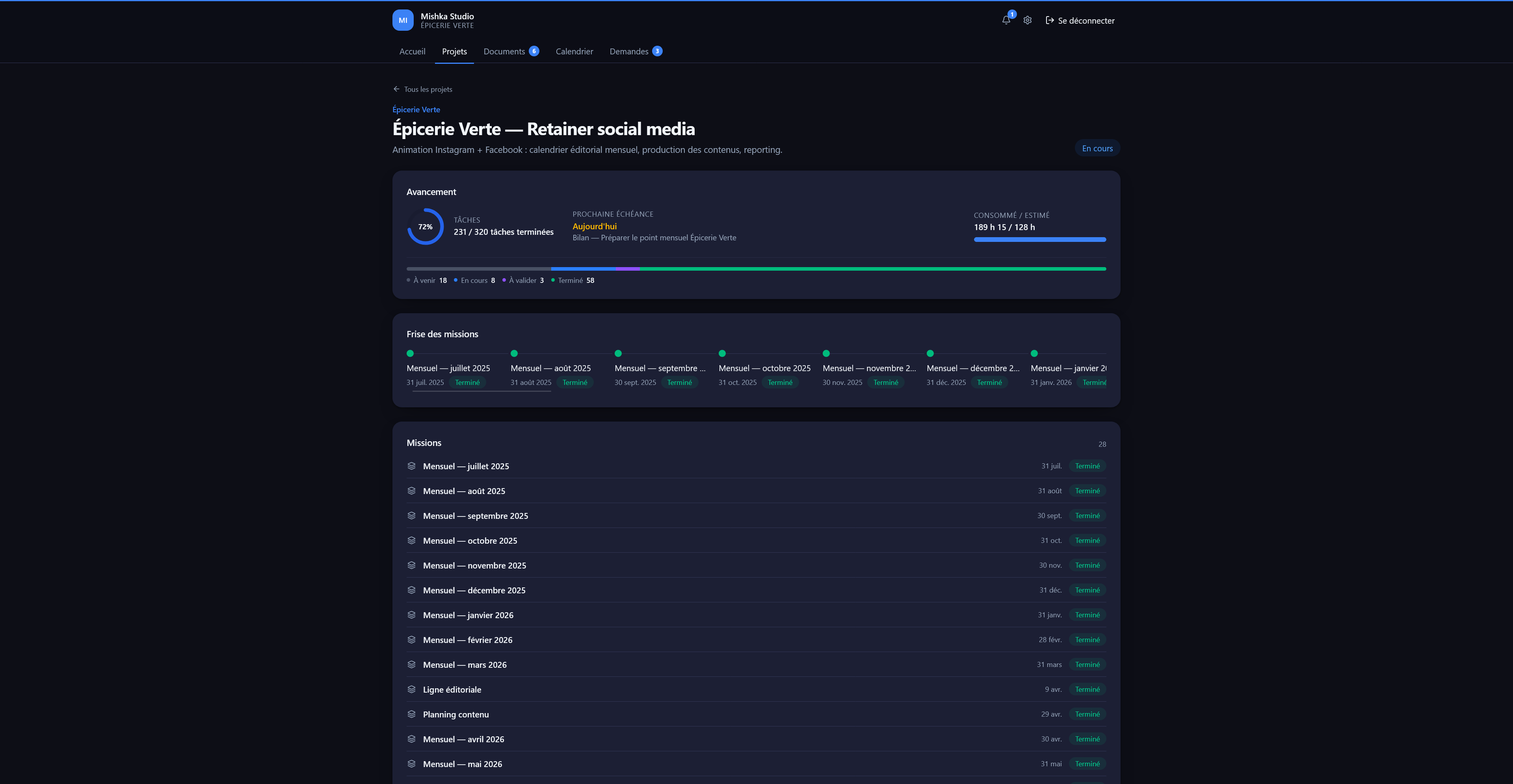
Task: Select décembre timeline dot in Frise
Action: (930, 353)
